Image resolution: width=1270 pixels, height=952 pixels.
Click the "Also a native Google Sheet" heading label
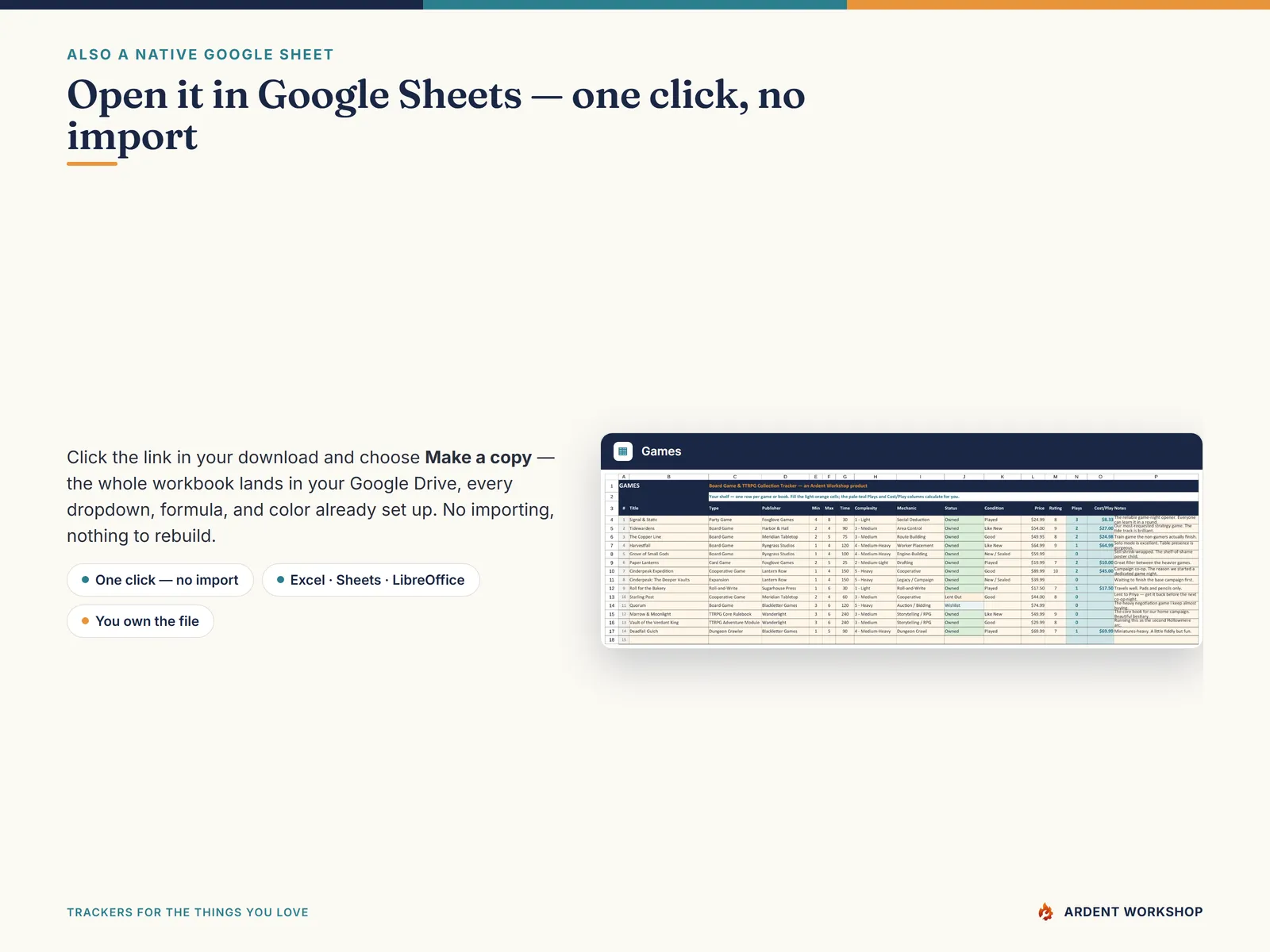point(200,55)
